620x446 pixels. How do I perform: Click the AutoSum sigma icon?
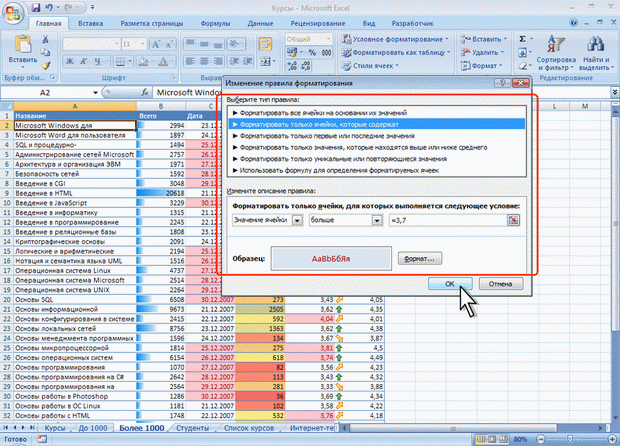[x=522, y=39]
